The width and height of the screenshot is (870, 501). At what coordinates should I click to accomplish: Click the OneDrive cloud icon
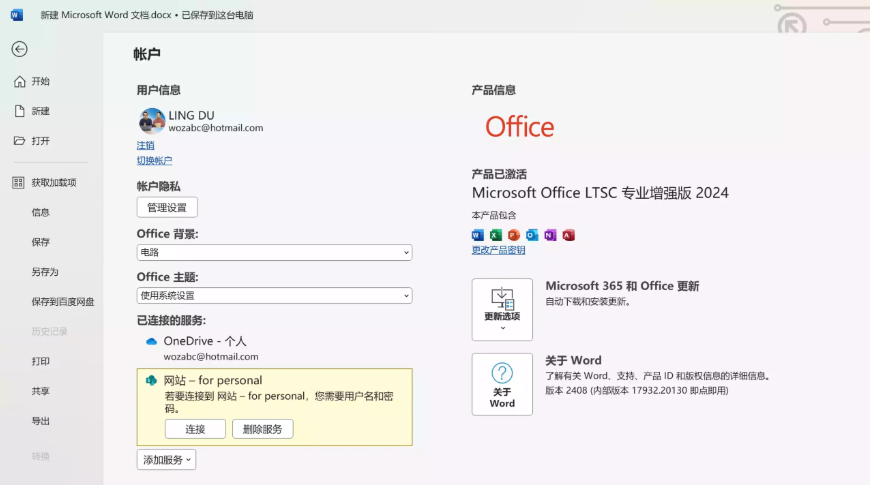tap(152, 341)
